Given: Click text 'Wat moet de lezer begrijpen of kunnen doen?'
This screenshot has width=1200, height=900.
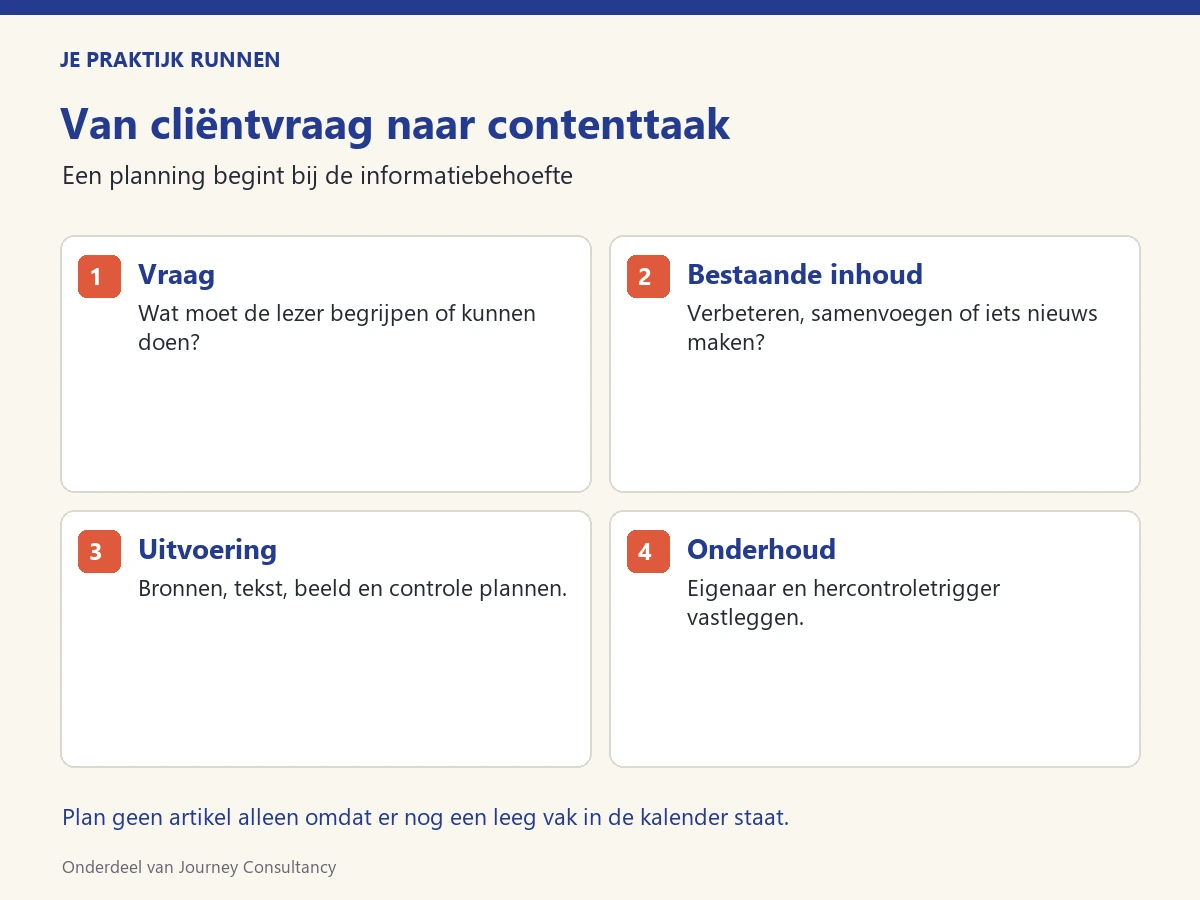Looking at the screenshot, I should coord(337,328).
